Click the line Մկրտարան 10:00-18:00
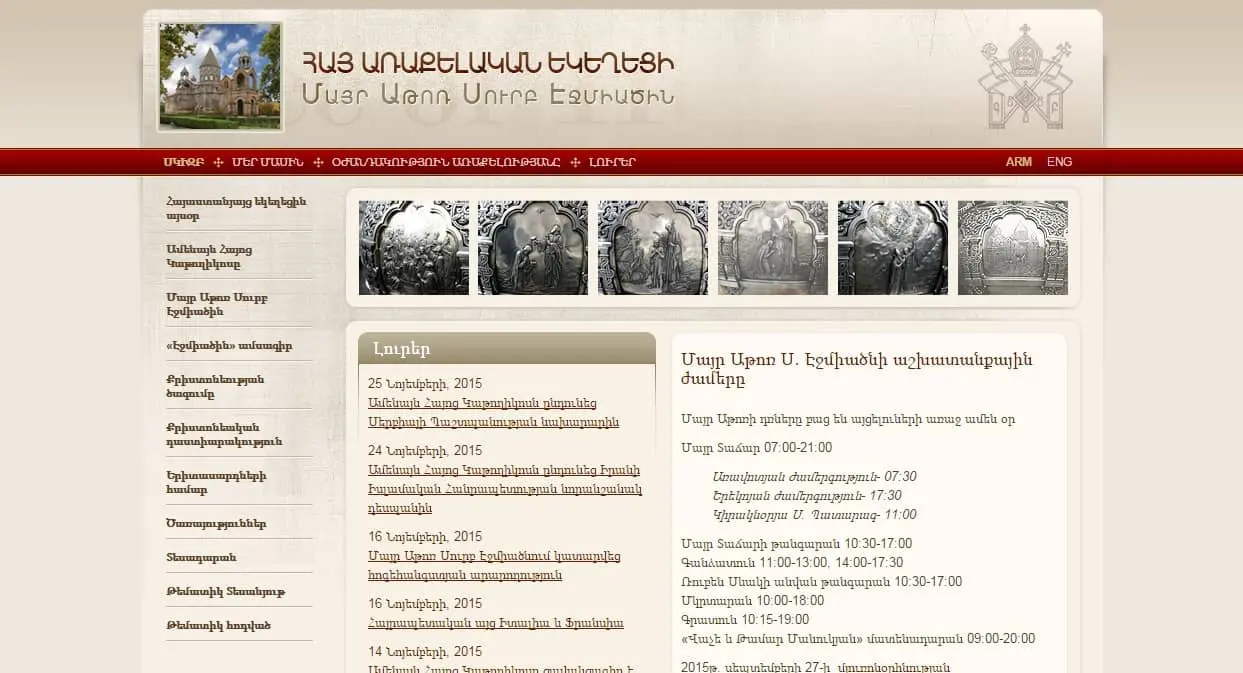1243x673 pixels. pyautogui.click(x=752, y=601)
